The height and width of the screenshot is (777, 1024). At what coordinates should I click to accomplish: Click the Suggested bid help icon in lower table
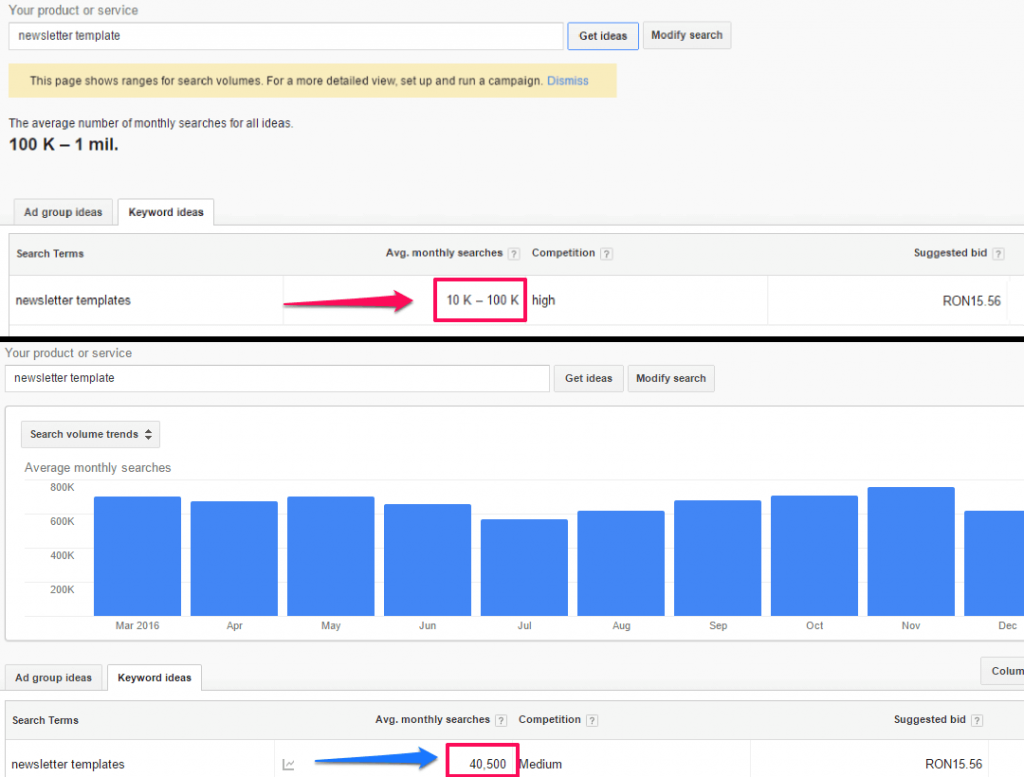[977, 719]
